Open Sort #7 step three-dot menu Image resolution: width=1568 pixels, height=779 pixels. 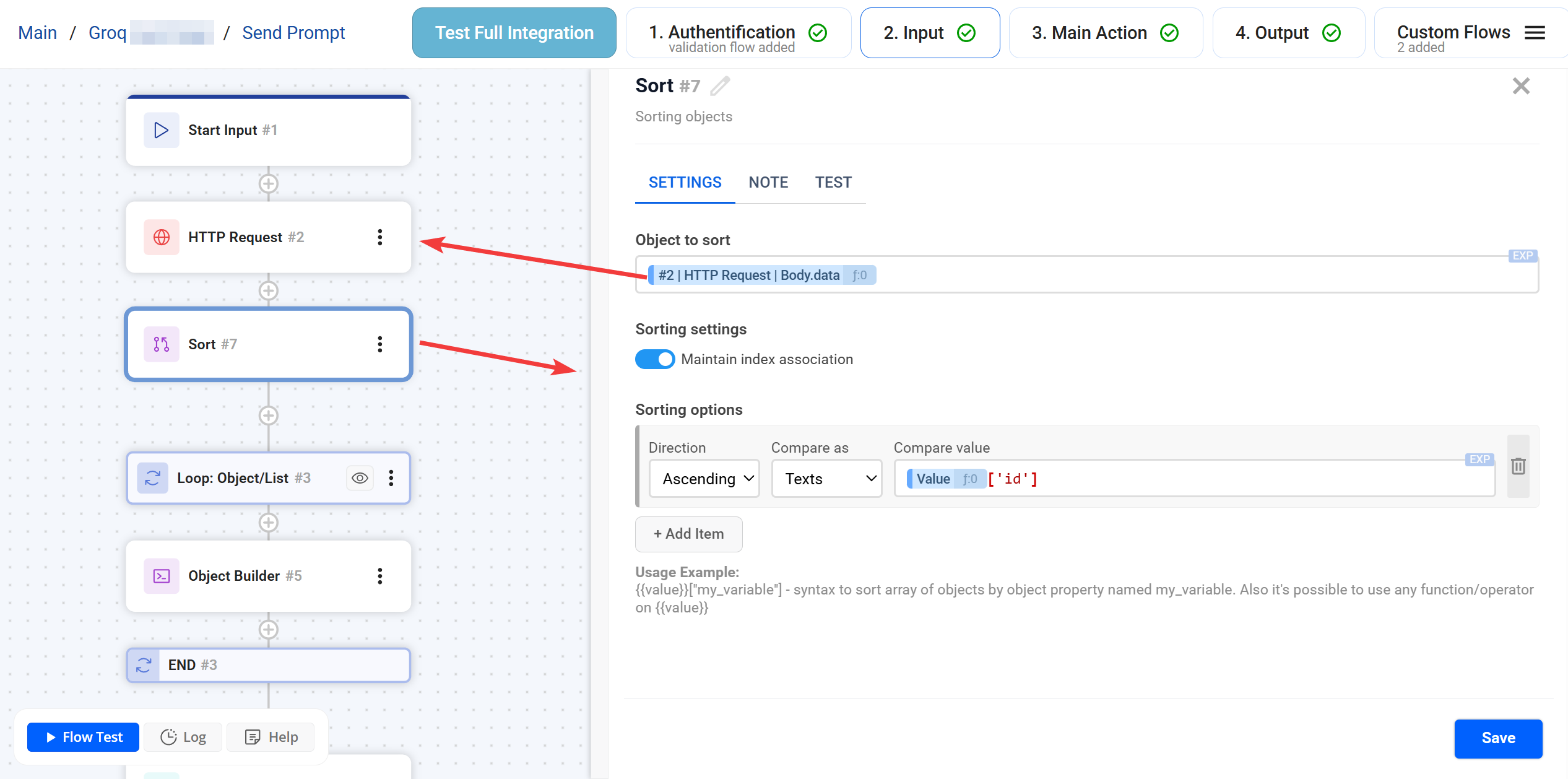380,344
